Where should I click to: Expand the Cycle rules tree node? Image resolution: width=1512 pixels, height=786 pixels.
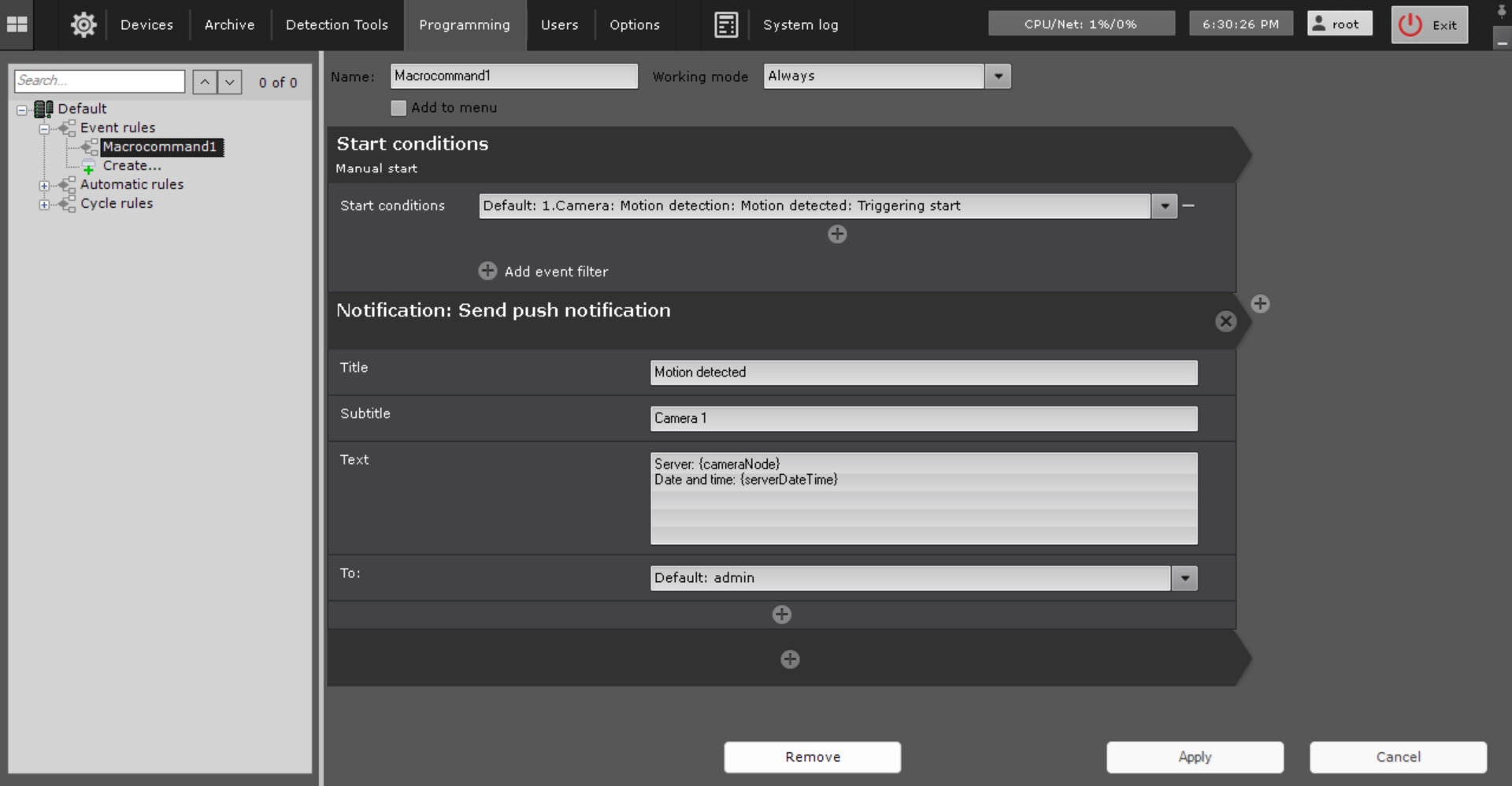point(44,205)
